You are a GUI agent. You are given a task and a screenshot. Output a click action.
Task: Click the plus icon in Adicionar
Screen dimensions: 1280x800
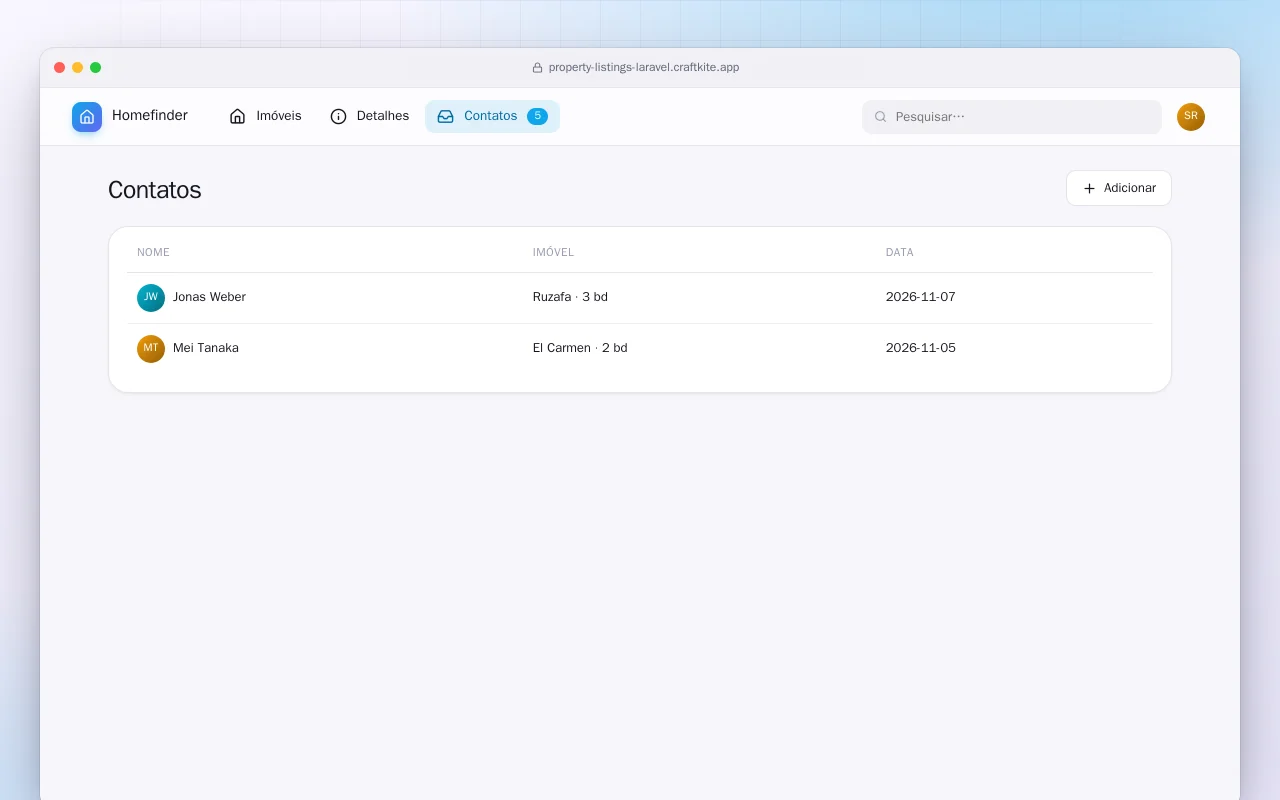(x=1089, y=188)
